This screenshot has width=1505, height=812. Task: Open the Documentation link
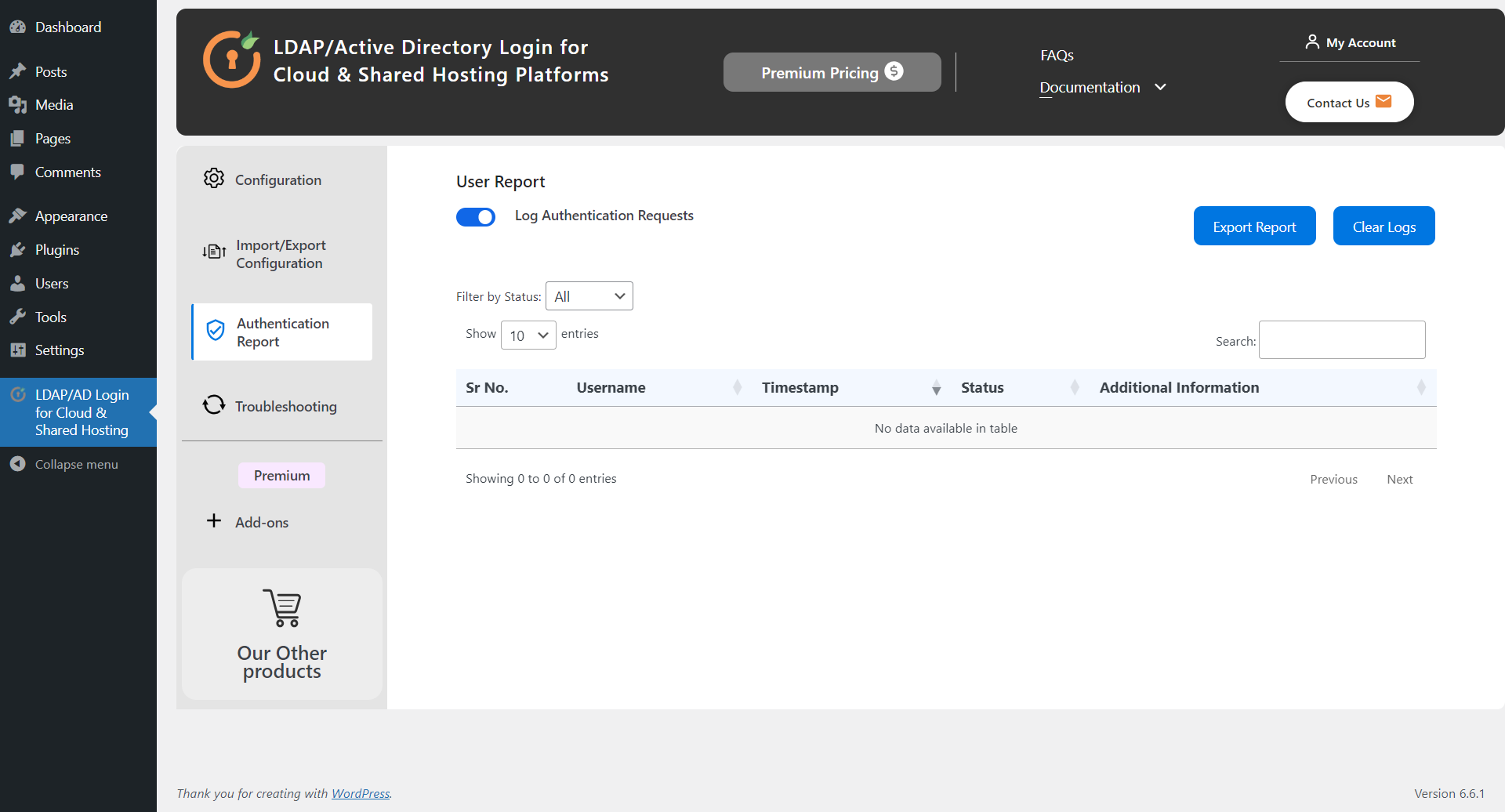(1090, 87)
